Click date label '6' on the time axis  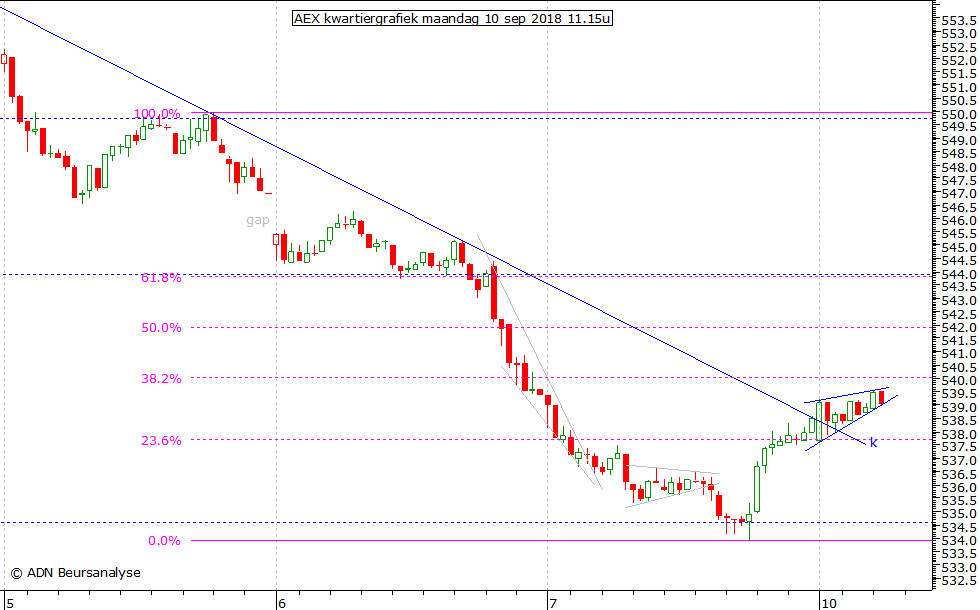282,603
